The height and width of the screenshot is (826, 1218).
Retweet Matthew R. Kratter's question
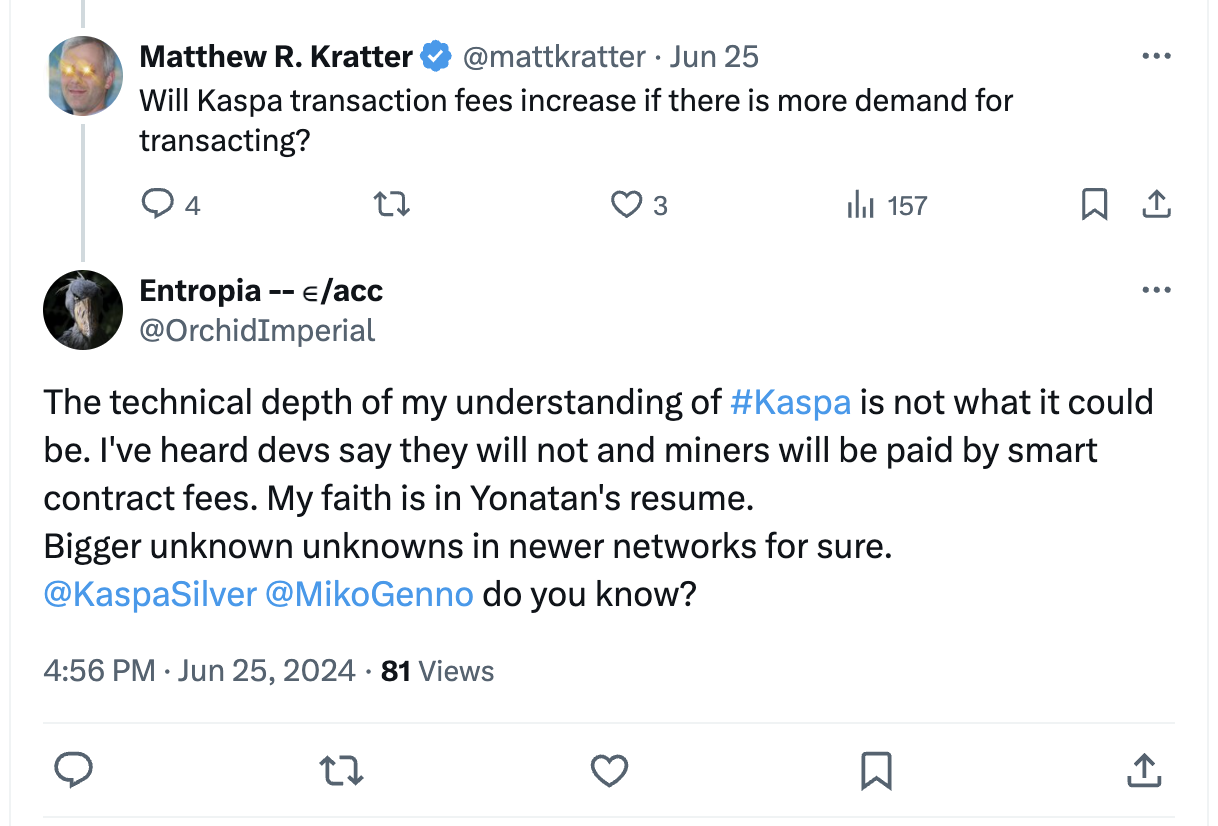click(391, 205)
